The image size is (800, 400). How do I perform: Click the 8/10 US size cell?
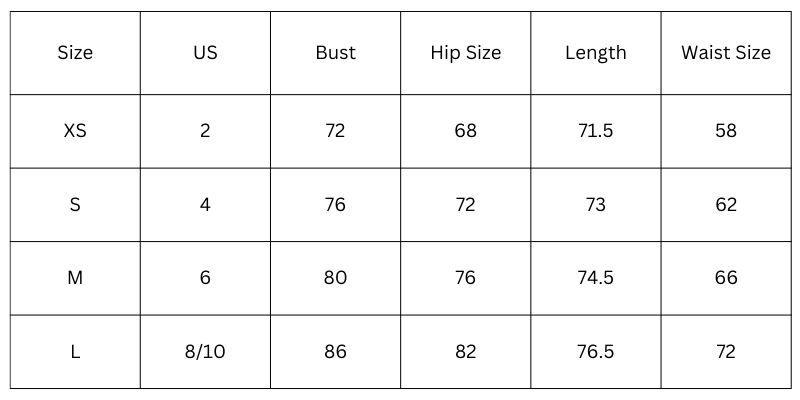(x=205, y=352)
